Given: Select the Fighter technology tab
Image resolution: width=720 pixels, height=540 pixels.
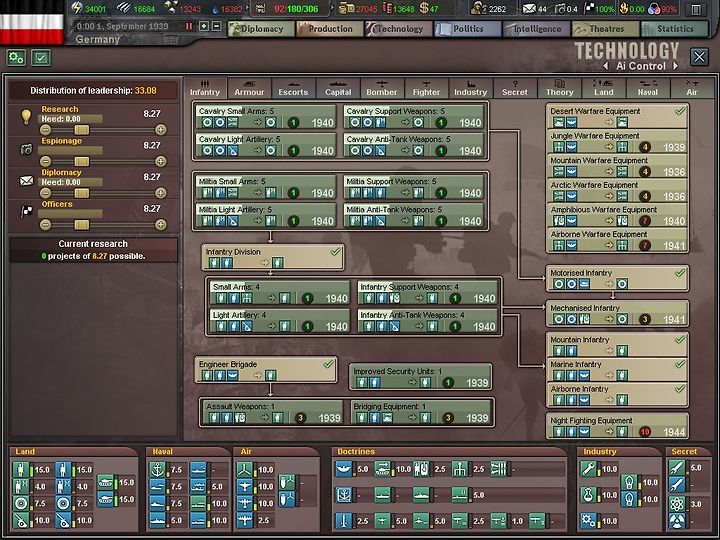Looking at the screenshot, I should point(426,87).
